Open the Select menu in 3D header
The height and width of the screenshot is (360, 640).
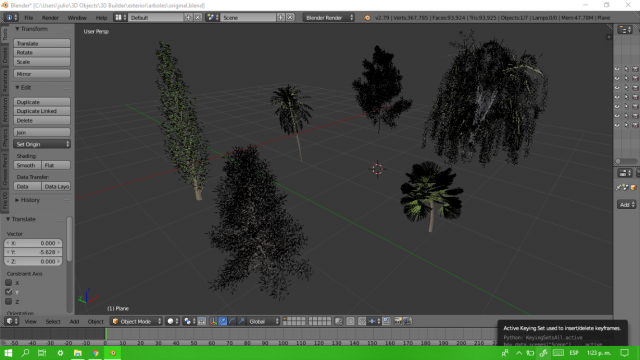tap(53, 321)
